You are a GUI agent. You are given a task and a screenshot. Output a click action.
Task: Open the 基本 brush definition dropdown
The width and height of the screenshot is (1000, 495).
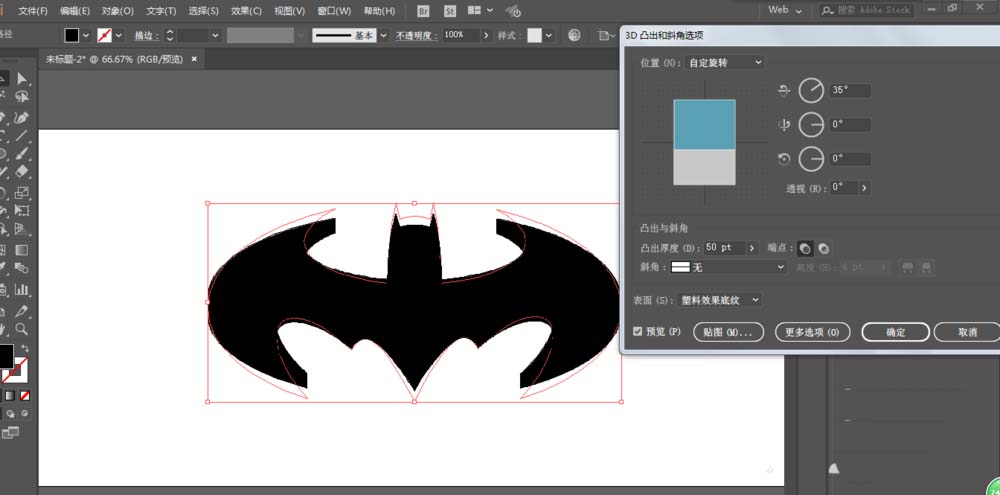[383, 36]
